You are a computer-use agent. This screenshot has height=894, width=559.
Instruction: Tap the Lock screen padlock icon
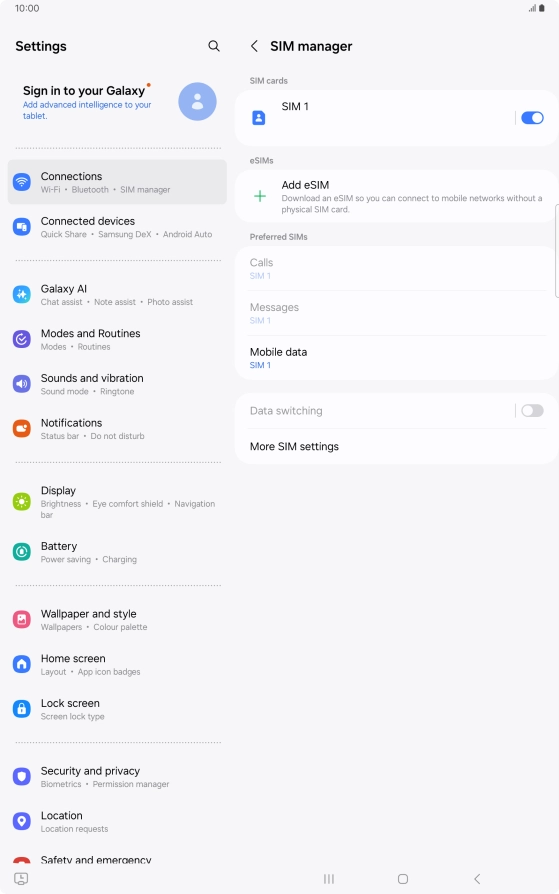(x=22, y=709)
